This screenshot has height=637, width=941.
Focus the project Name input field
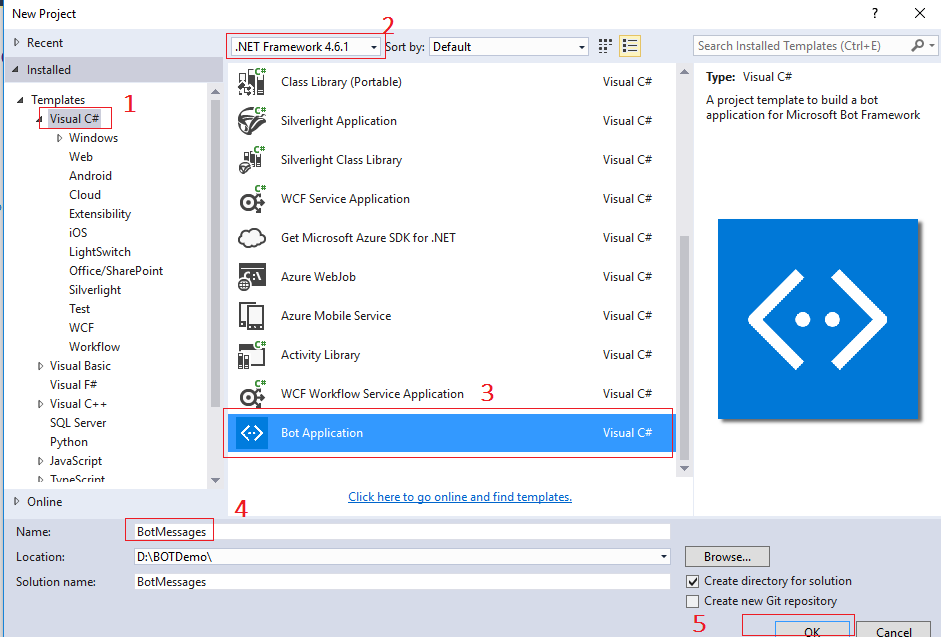tap(402, 531)
